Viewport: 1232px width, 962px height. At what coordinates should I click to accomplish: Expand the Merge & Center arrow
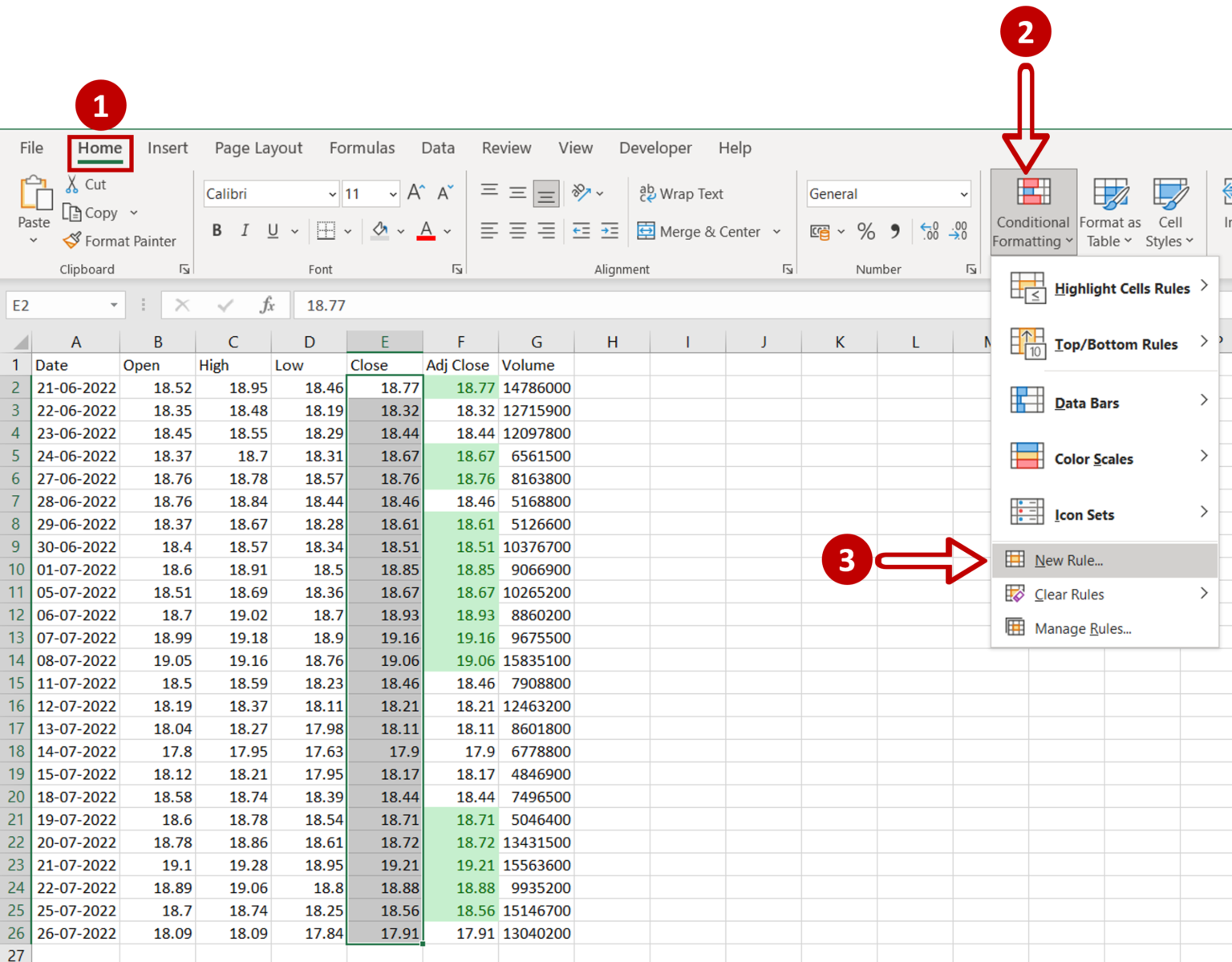(776, 232)
